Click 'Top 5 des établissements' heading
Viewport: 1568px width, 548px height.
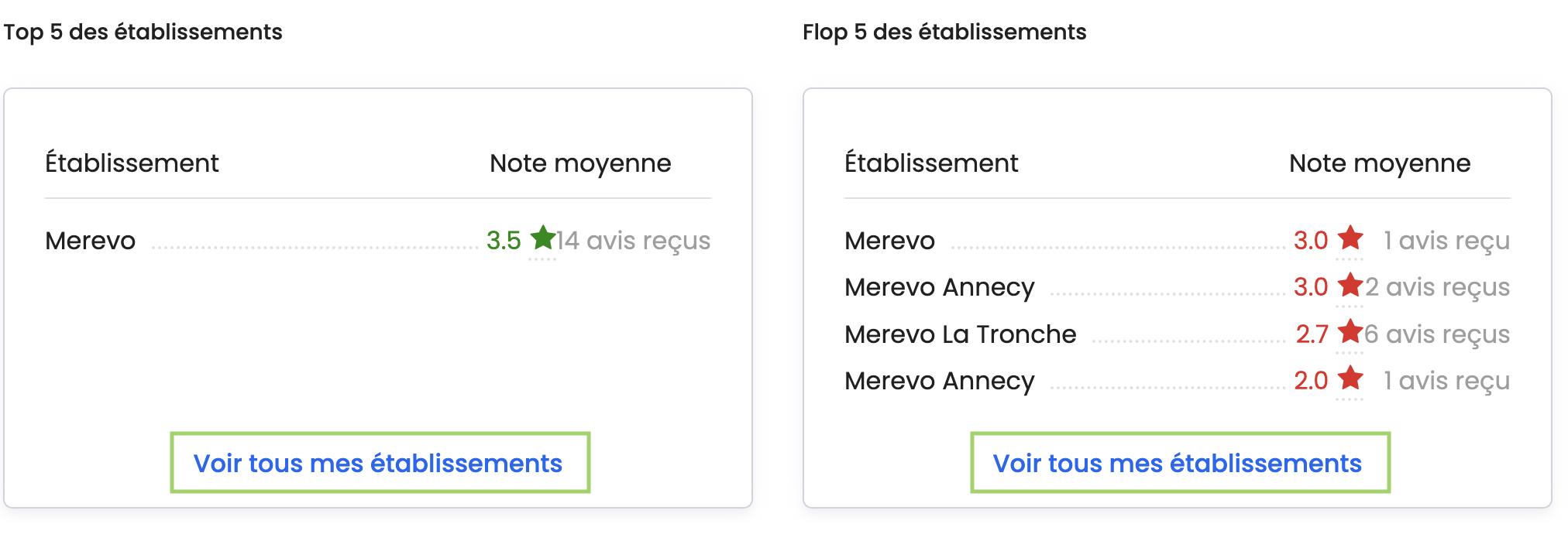click(x=143, y=32)
